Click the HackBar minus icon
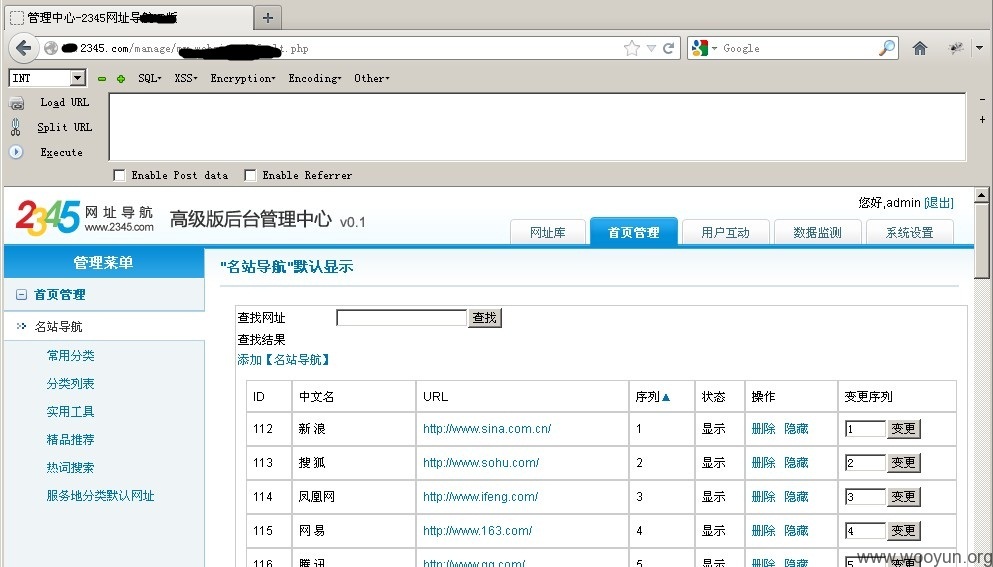Image resolution: width=993 pixels, height=567 pixels. pyautogui.click(x=102, y=79)
